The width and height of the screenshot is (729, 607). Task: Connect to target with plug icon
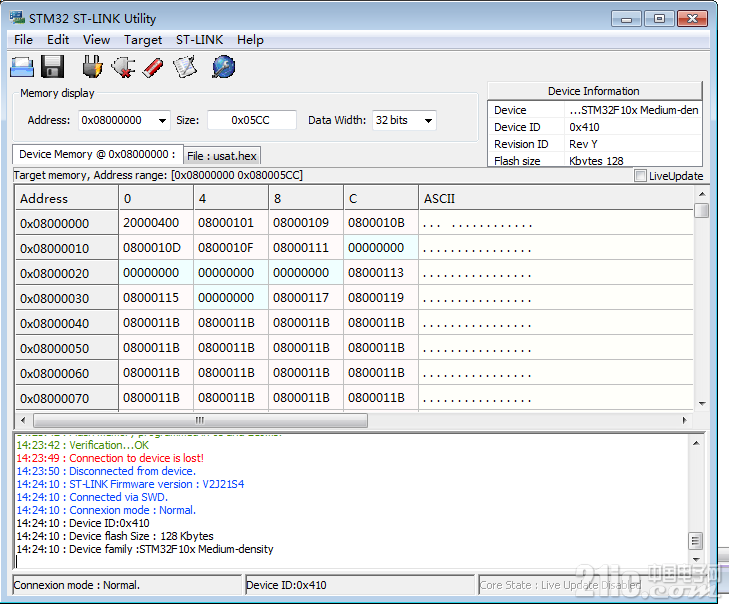pyautogui.click(x=92, y=67)
